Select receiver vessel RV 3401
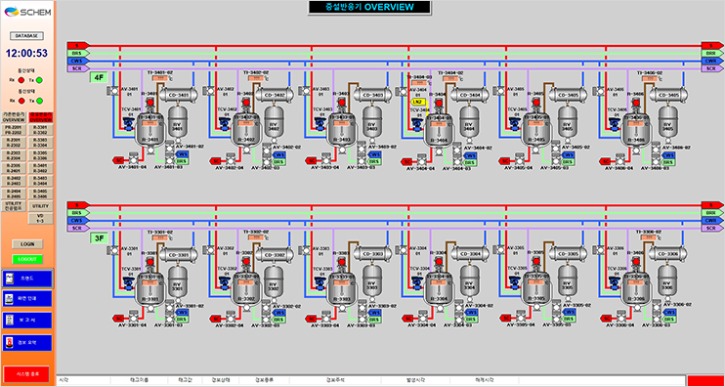The width and height of the screenshot is (725, 387). [x=177, y=121]
